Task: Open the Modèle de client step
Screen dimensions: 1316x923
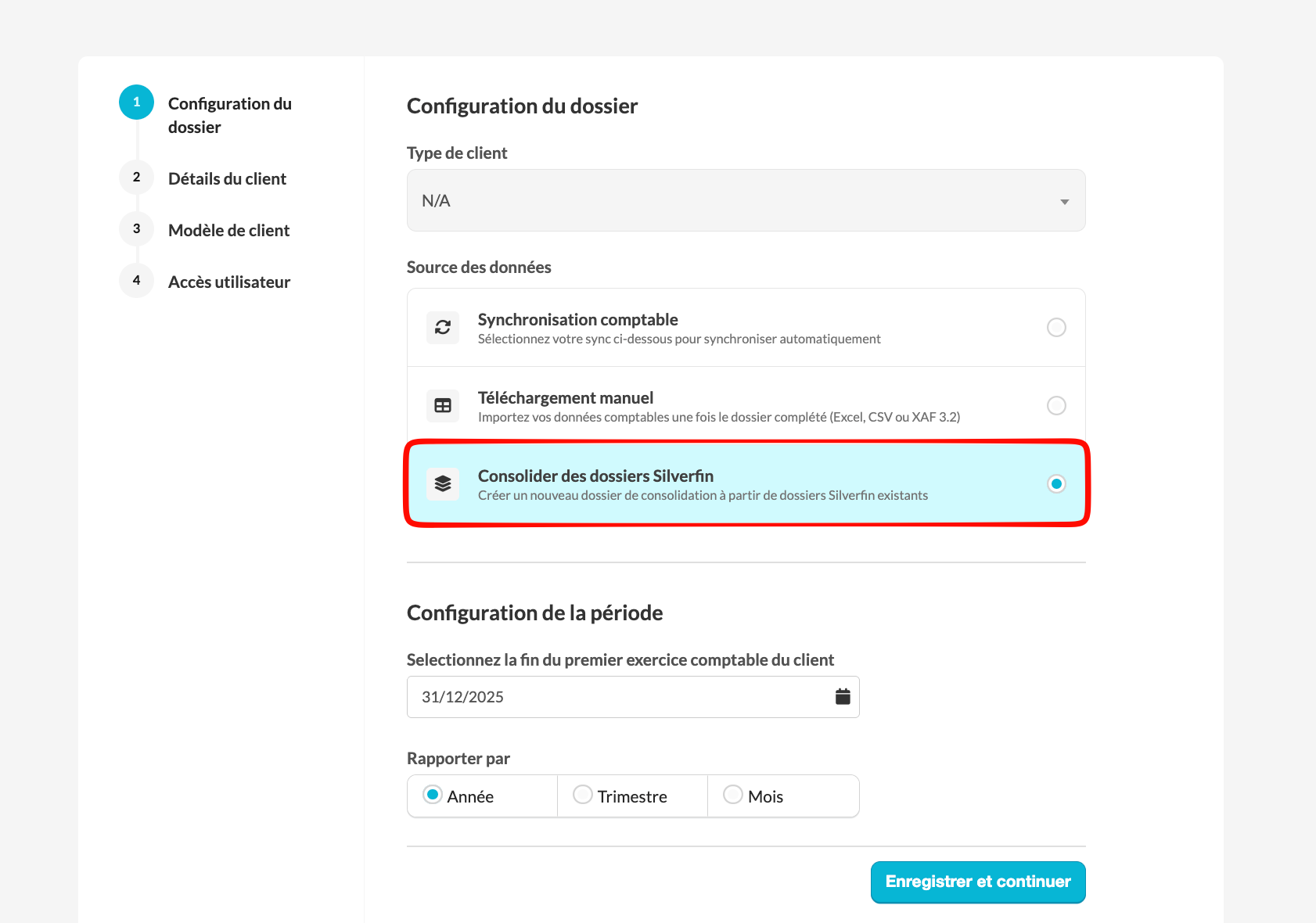Action: [228, 230]
